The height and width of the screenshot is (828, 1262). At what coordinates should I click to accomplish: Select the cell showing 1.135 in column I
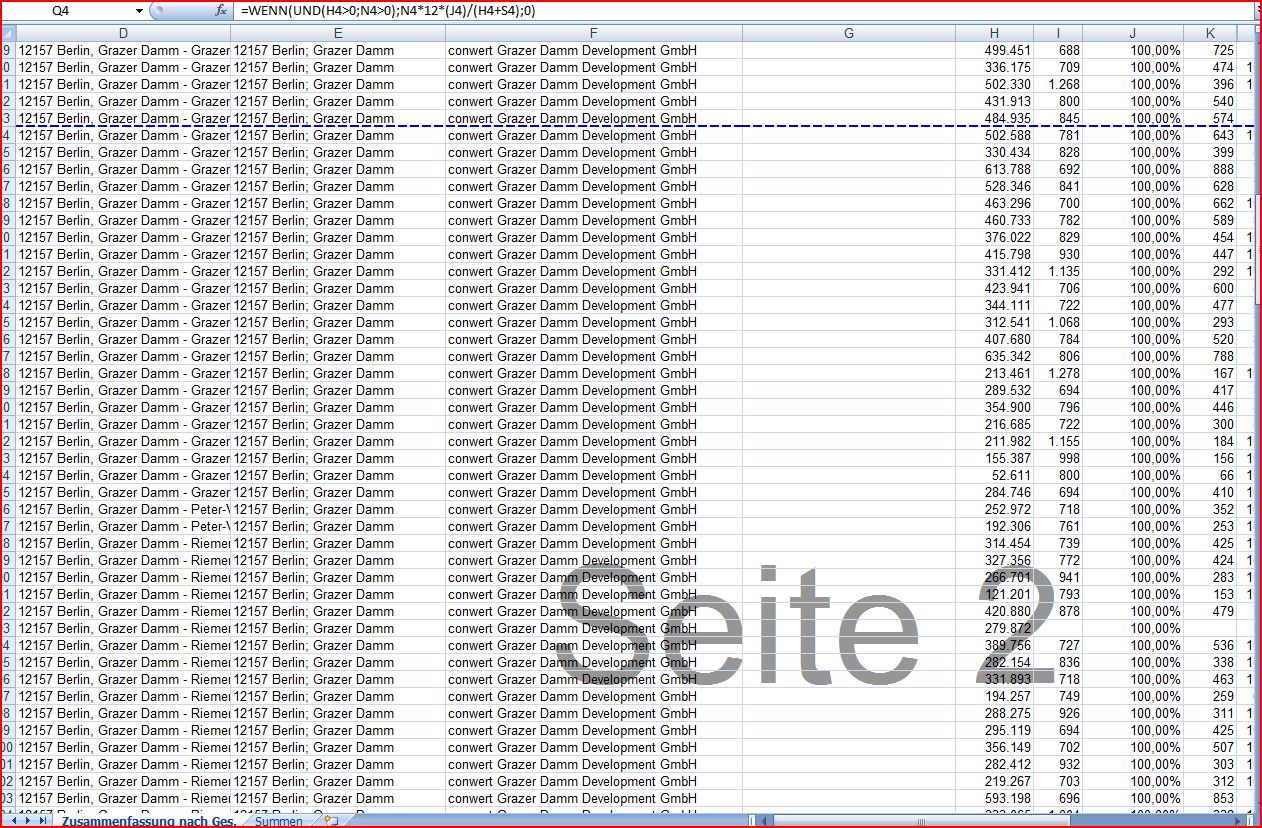point(1058,271)
